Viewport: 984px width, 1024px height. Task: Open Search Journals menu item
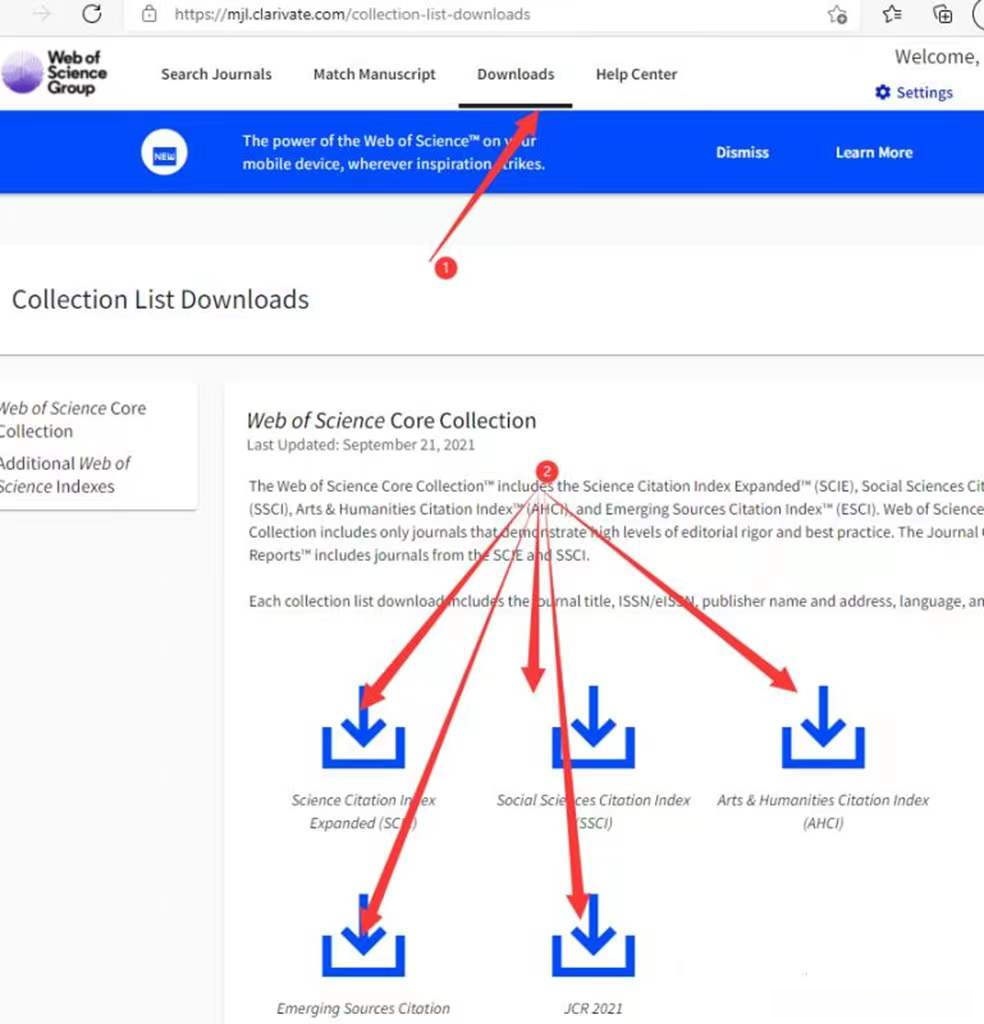(x=216, y=74)
